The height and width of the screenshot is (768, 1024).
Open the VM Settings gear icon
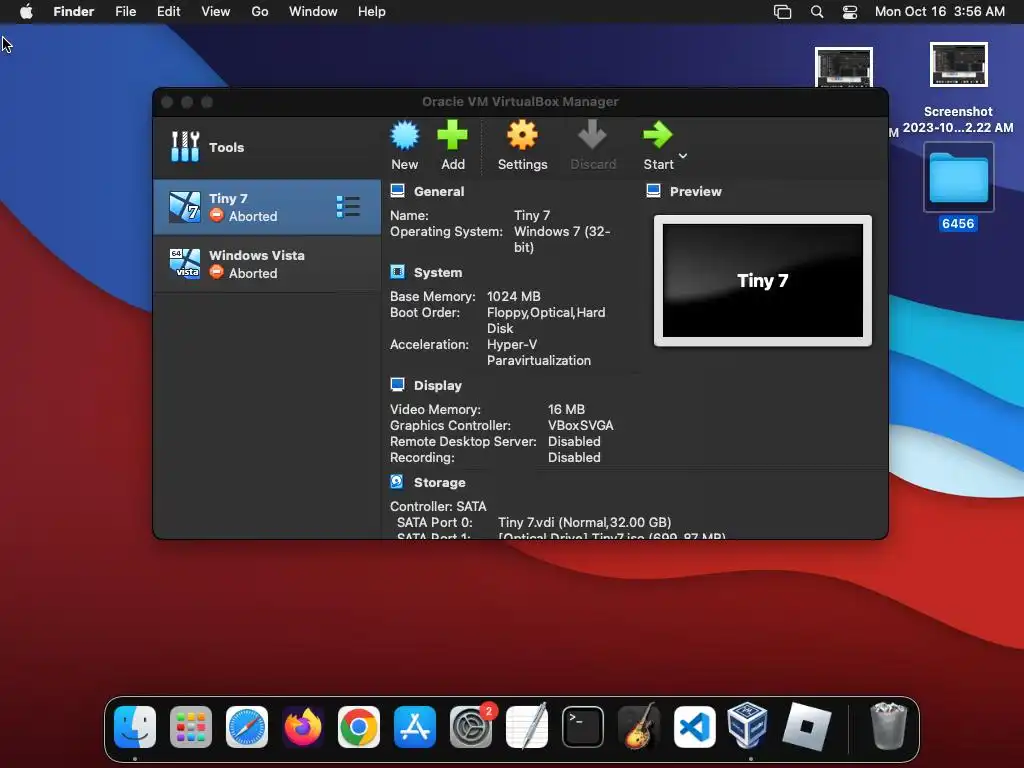pyautogui.click(x=522, y=136)
